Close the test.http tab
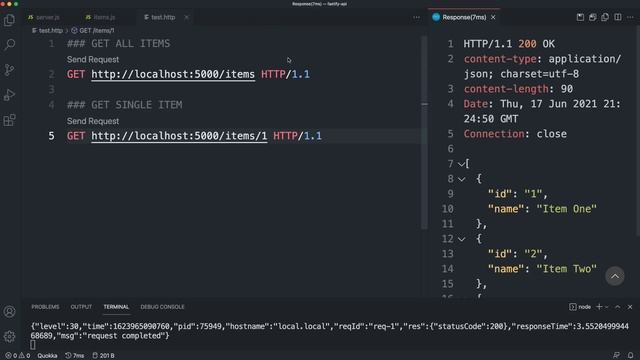This screenshot has height=360, width=640. tap(187, 17)
